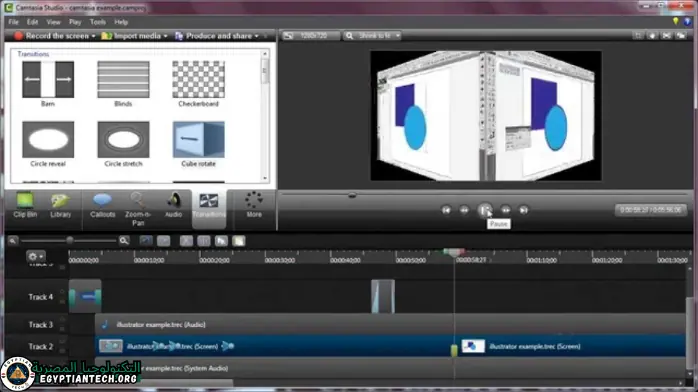Click the timeline zoom slider handle

point(70,241)
